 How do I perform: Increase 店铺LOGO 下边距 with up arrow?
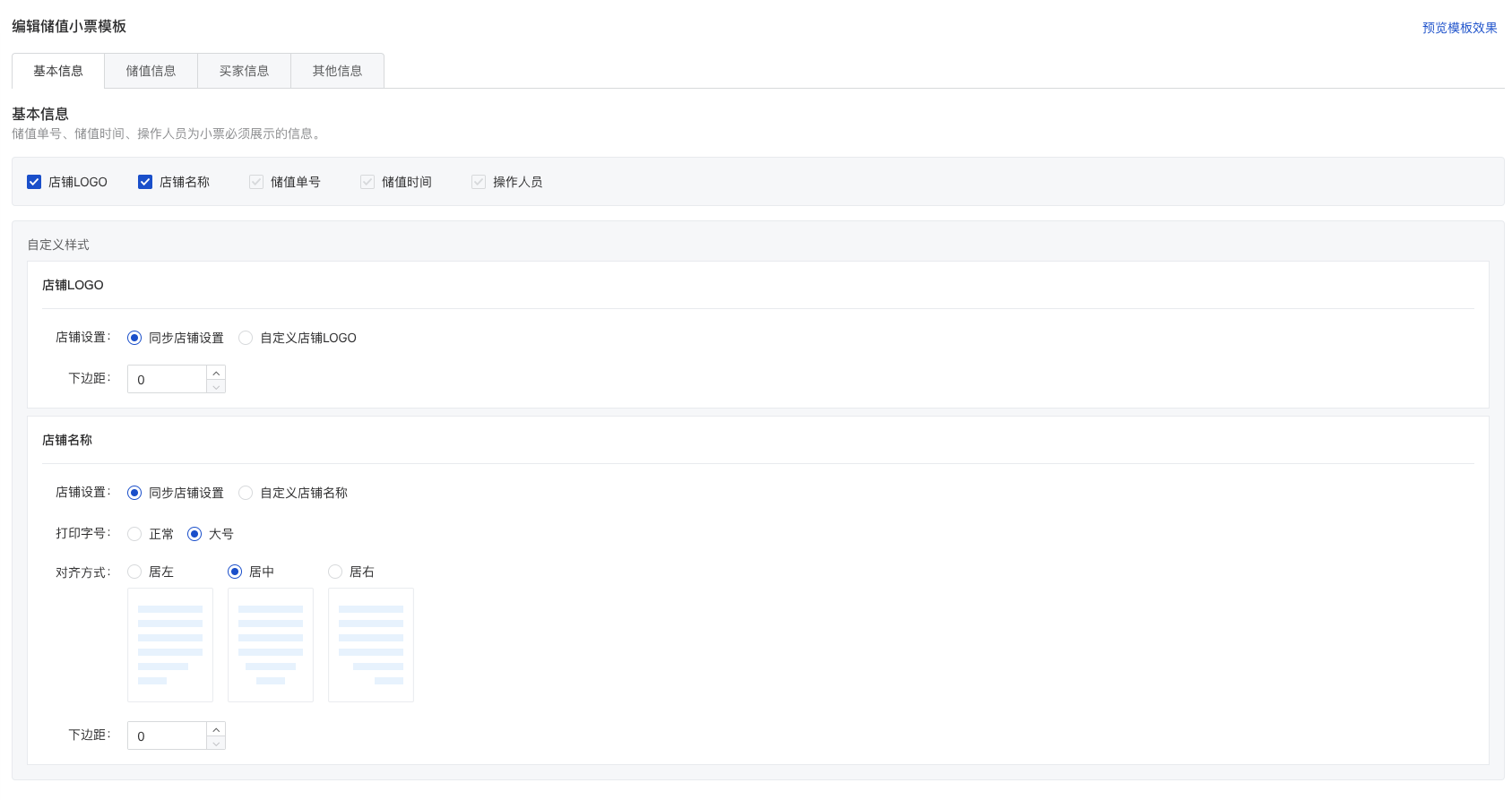pos(216,373)
